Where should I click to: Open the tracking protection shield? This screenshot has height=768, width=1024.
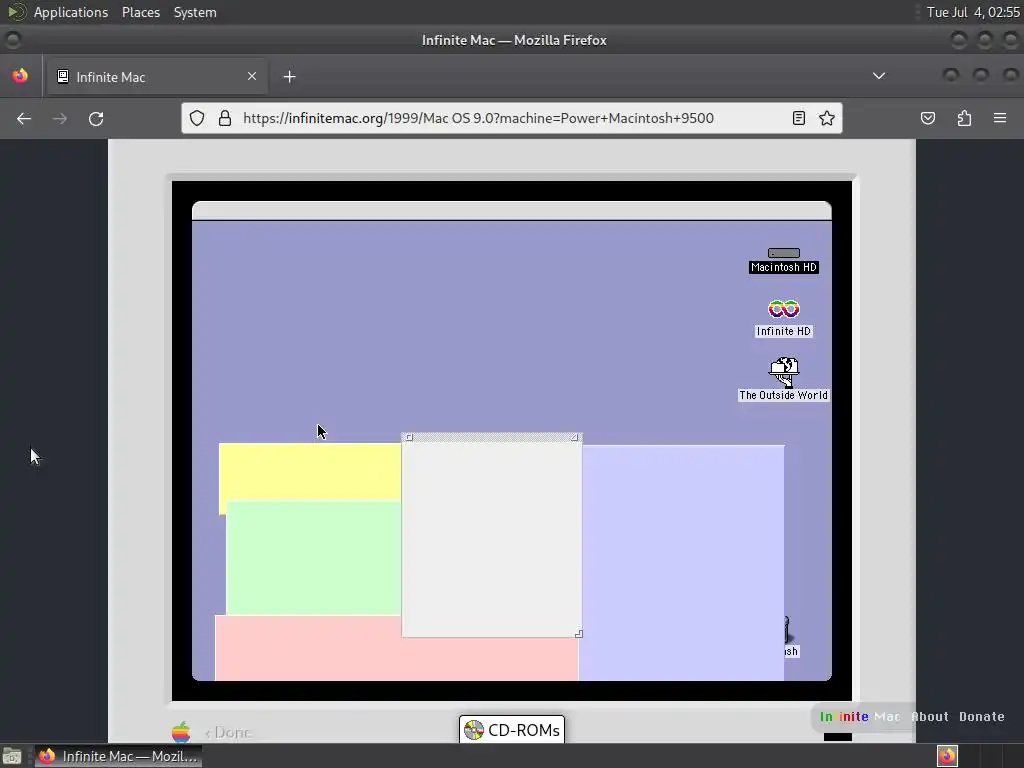pyautogui.click(x=197, y=118)
